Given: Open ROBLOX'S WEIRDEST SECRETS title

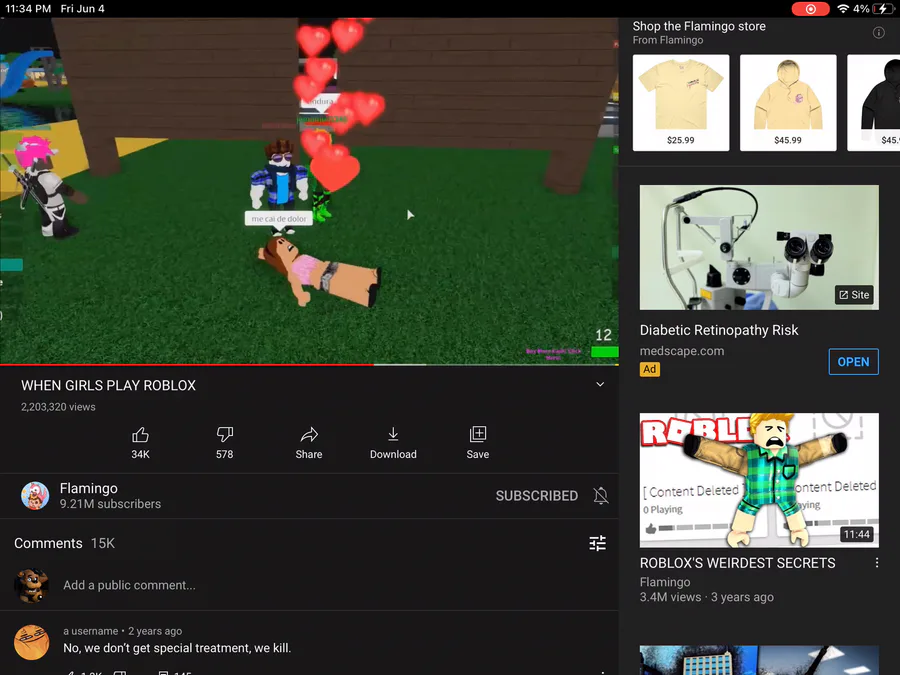Looking at the screenshot, I should click(738, 563).
